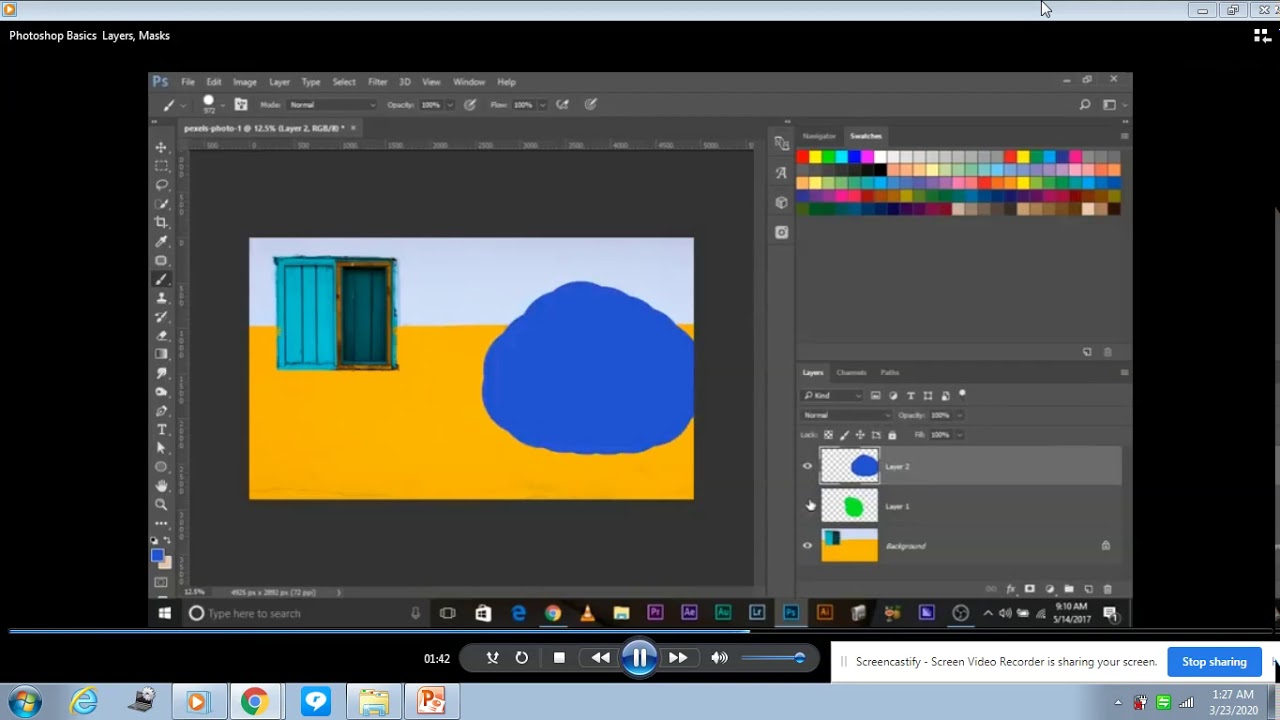
Task: Activate the horizontal Type tool
Action: pos(161,429)
